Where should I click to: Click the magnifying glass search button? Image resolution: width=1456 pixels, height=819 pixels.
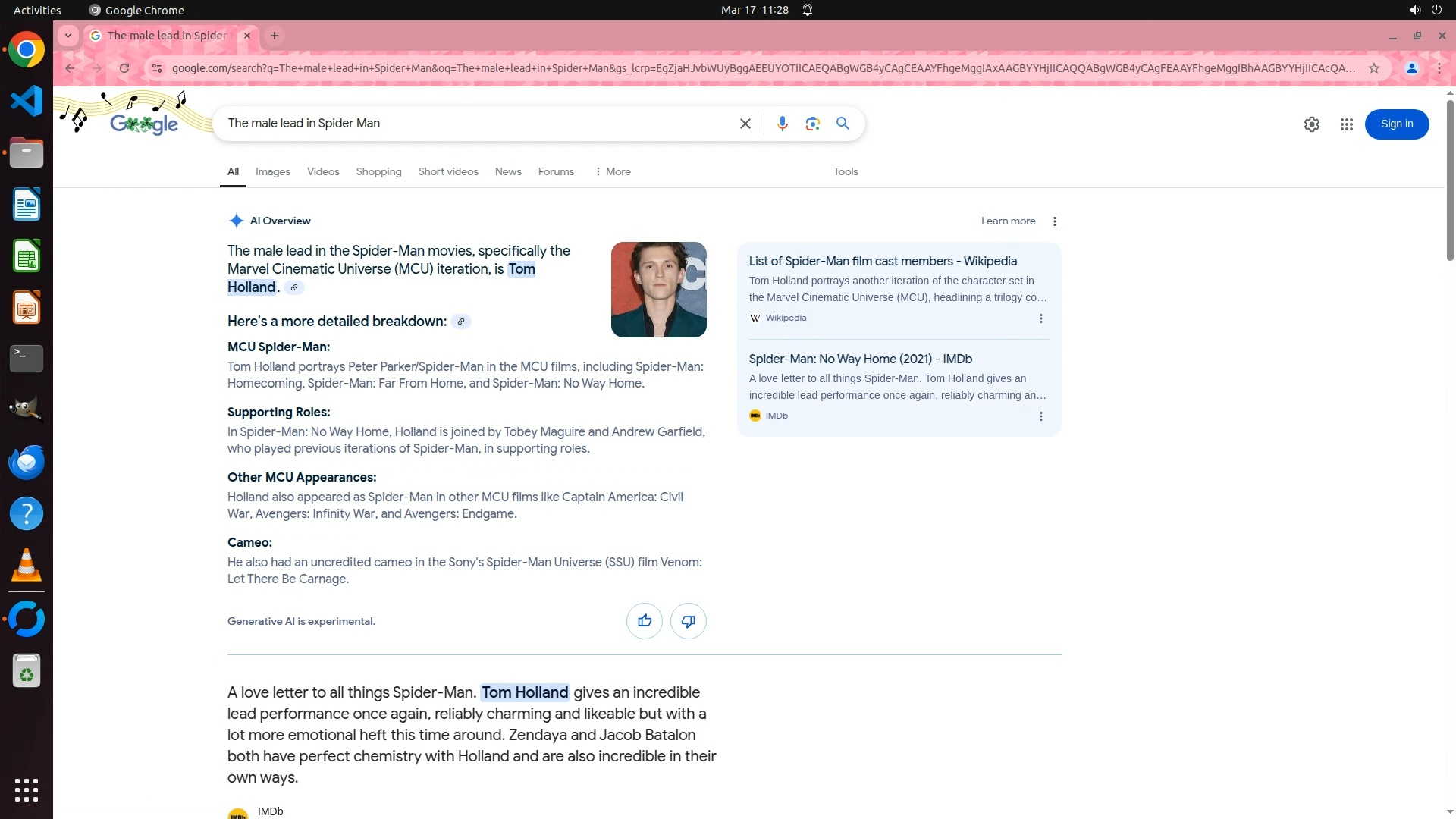pyautogui.click(x=843, y=124)
